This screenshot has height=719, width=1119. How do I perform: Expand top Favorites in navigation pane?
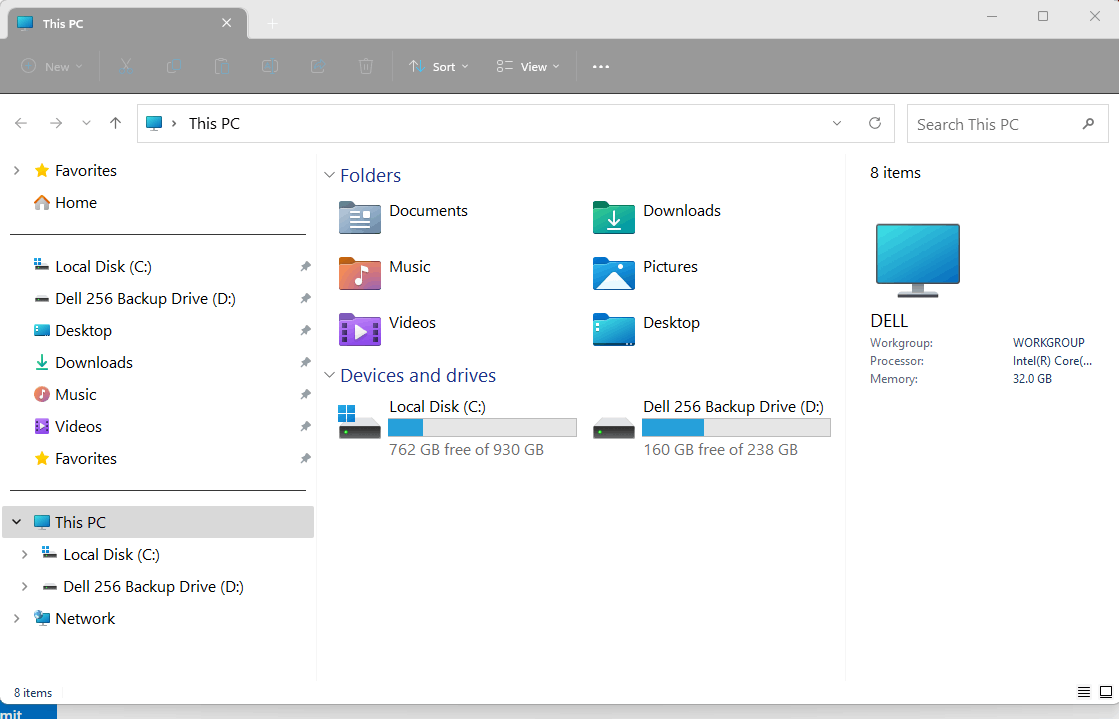coord(16,170)
